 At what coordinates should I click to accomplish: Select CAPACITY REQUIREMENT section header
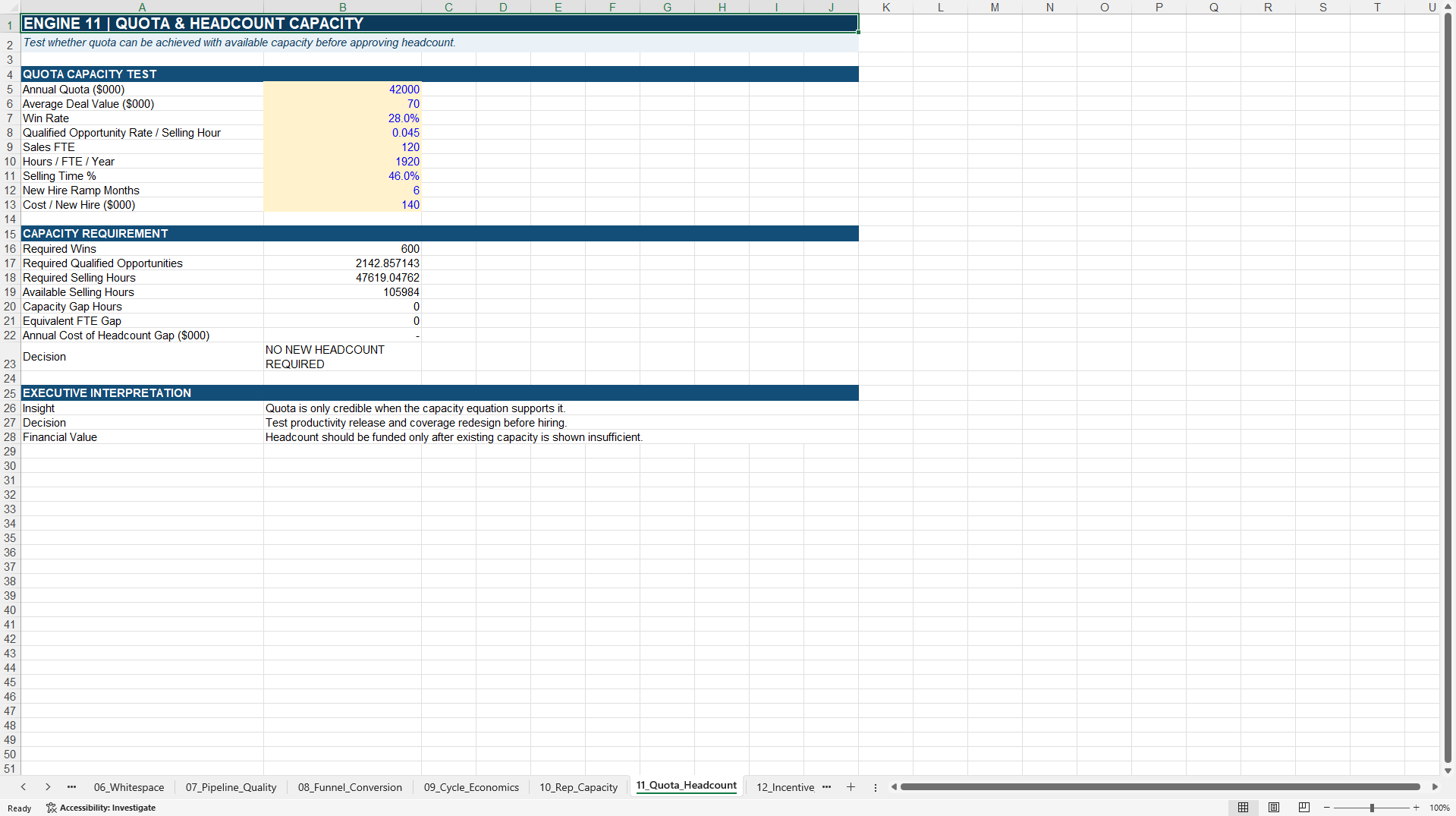439,234
